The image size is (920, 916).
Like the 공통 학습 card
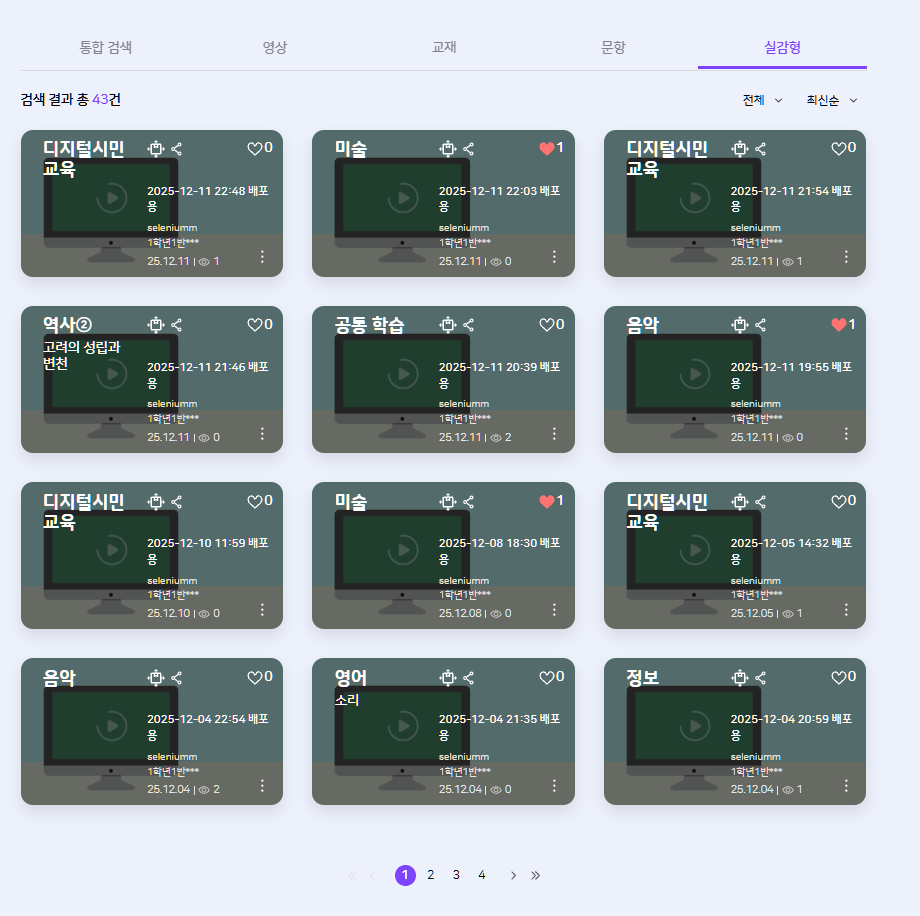[546, 325]
